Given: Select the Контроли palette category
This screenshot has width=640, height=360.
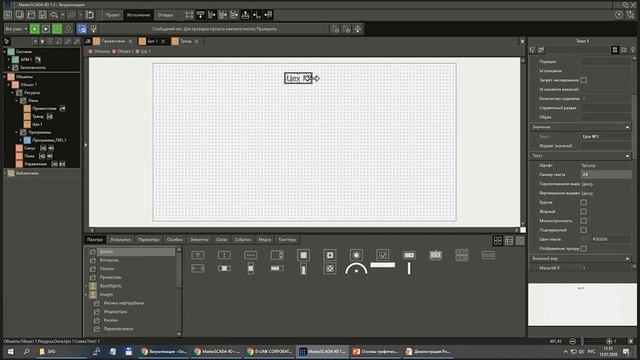Looking at the screenshot, I should [x=109, y=260].
